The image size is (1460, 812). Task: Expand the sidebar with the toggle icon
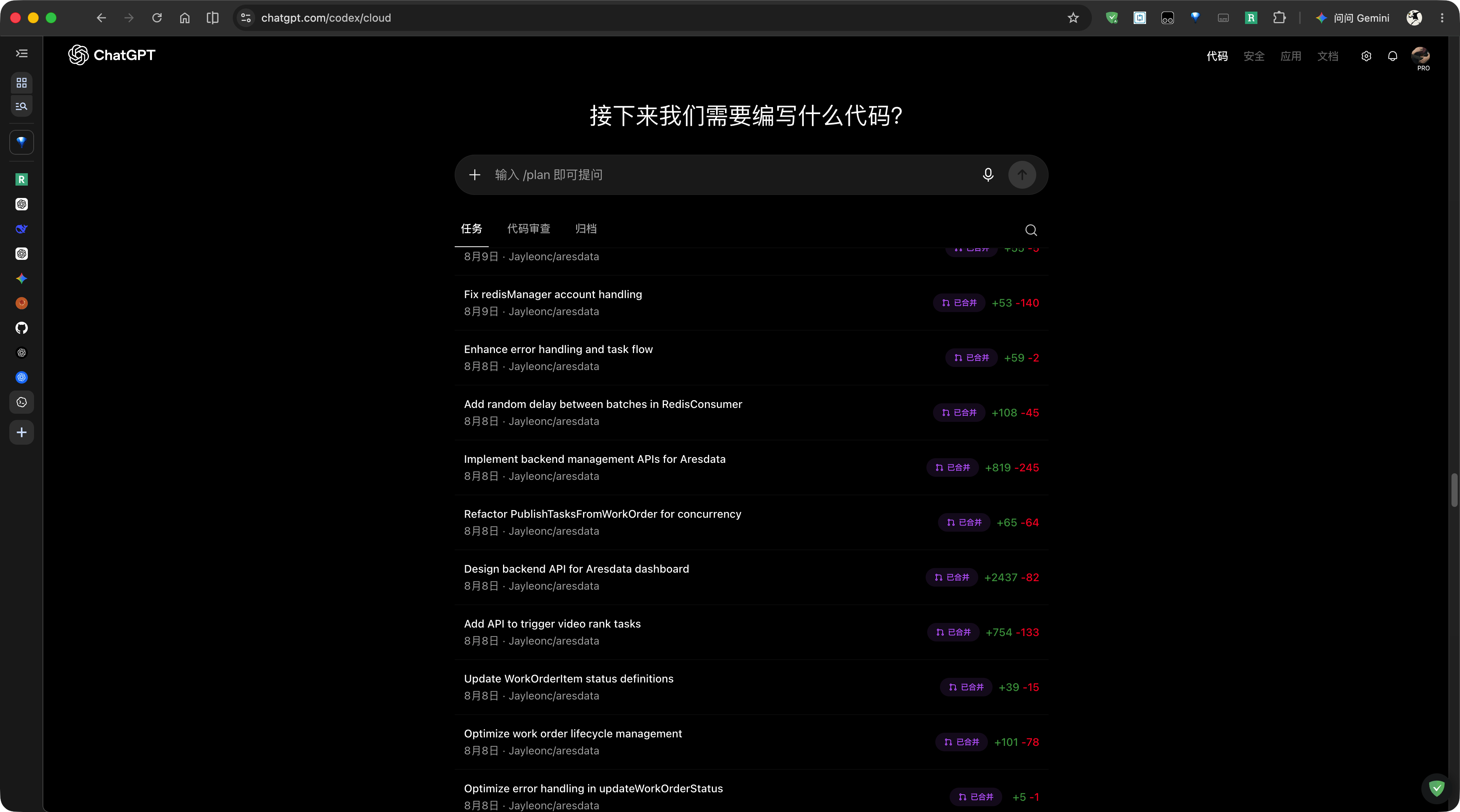pos(22,53)
